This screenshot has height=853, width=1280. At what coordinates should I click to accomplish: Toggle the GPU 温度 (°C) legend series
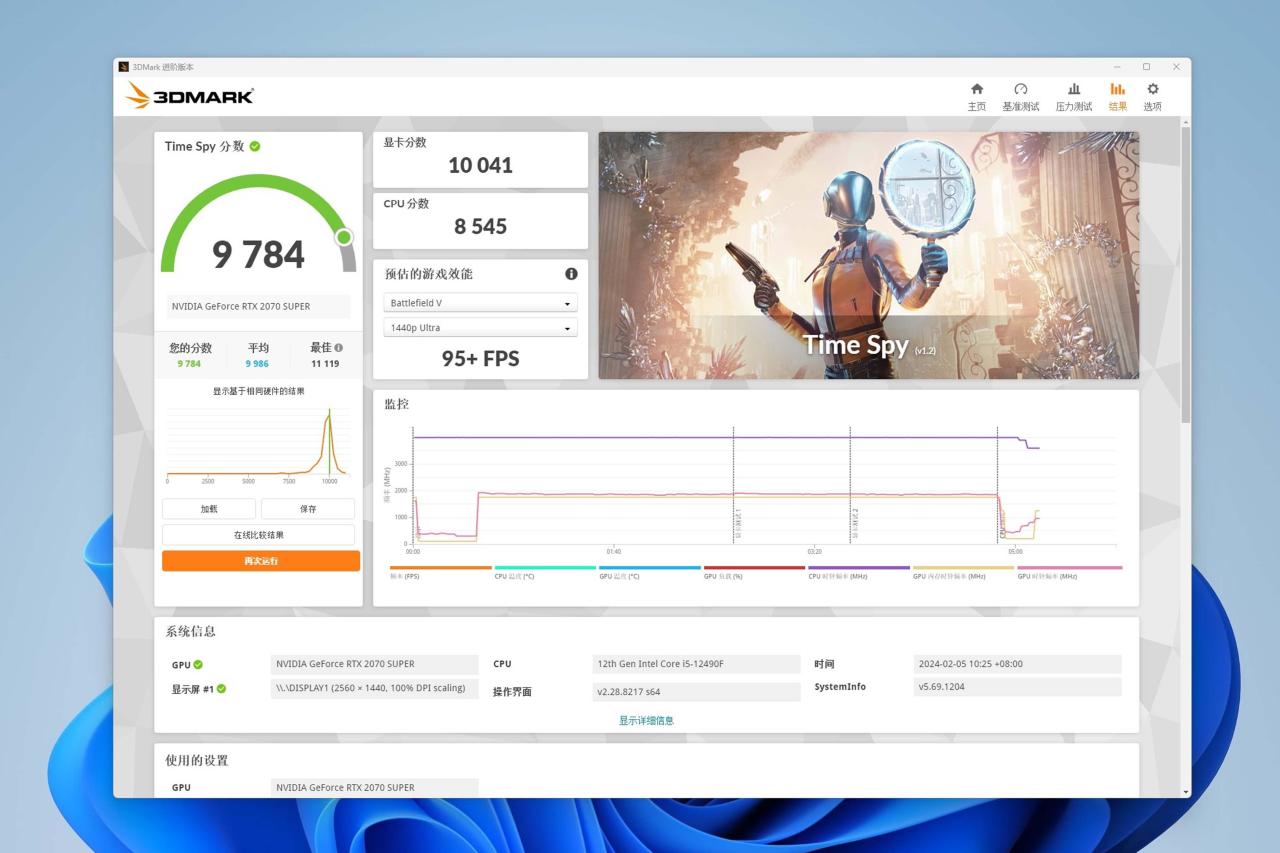(x=650, y=573)
